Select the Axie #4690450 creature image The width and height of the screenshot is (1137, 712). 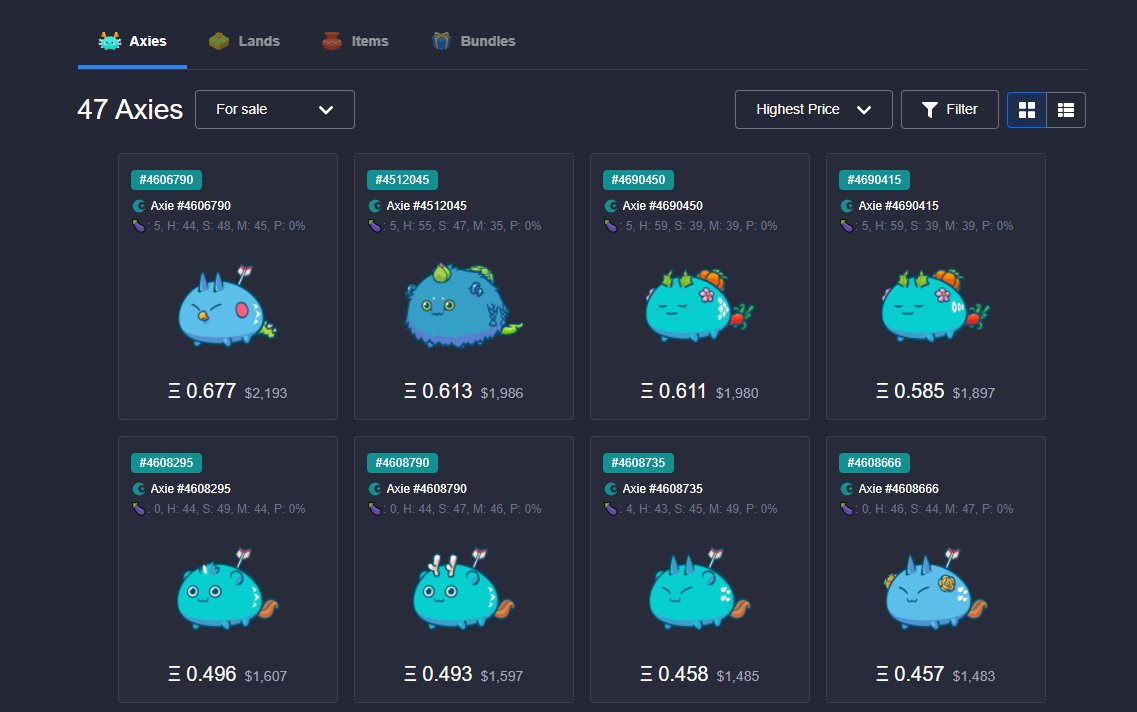pyautogui.click(x=699, y=306)
